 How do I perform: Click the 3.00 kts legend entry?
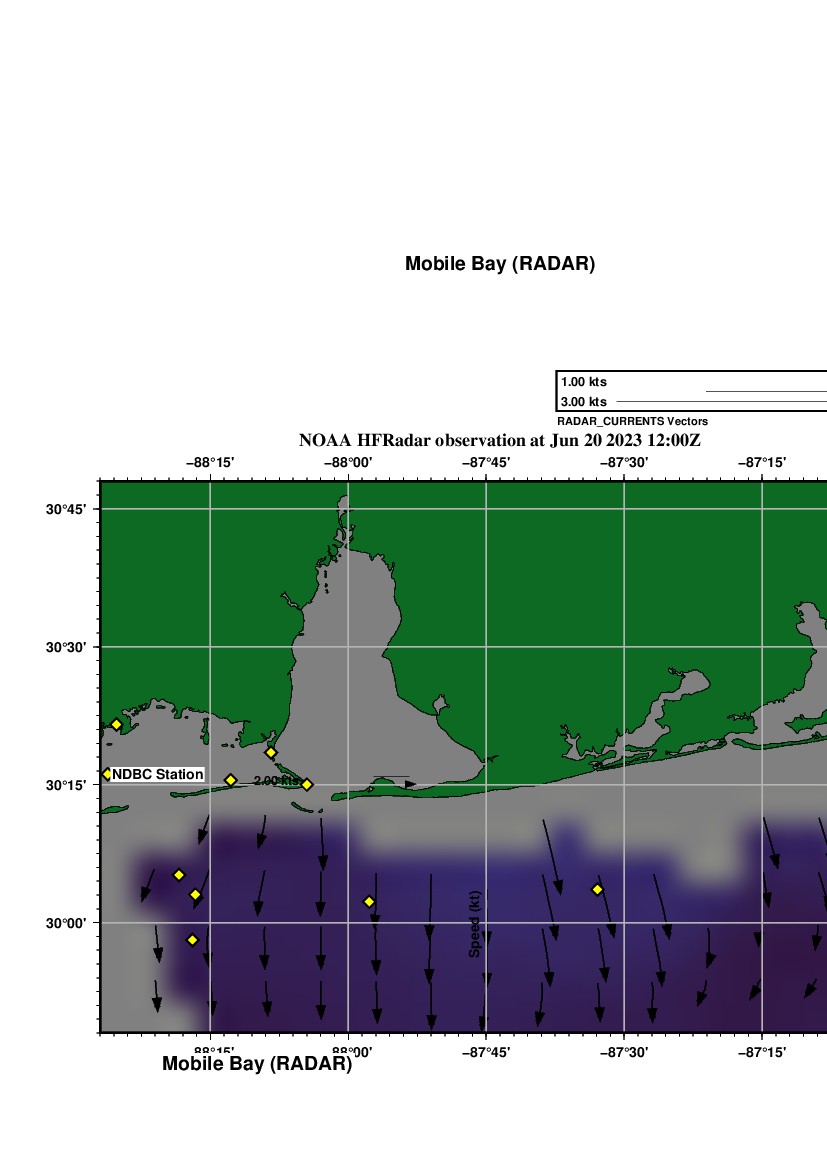click(584, 402)
